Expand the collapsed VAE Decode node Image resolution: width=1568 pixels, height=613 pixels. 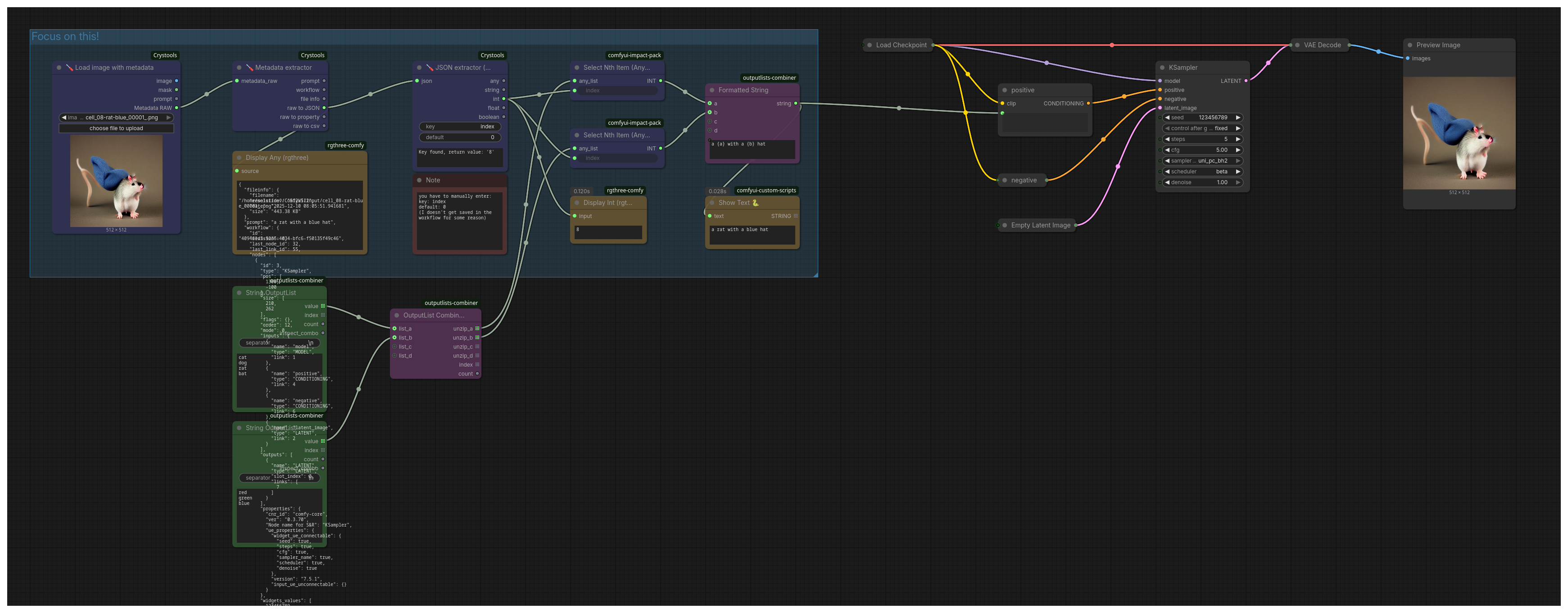(x=1298, y=45)
